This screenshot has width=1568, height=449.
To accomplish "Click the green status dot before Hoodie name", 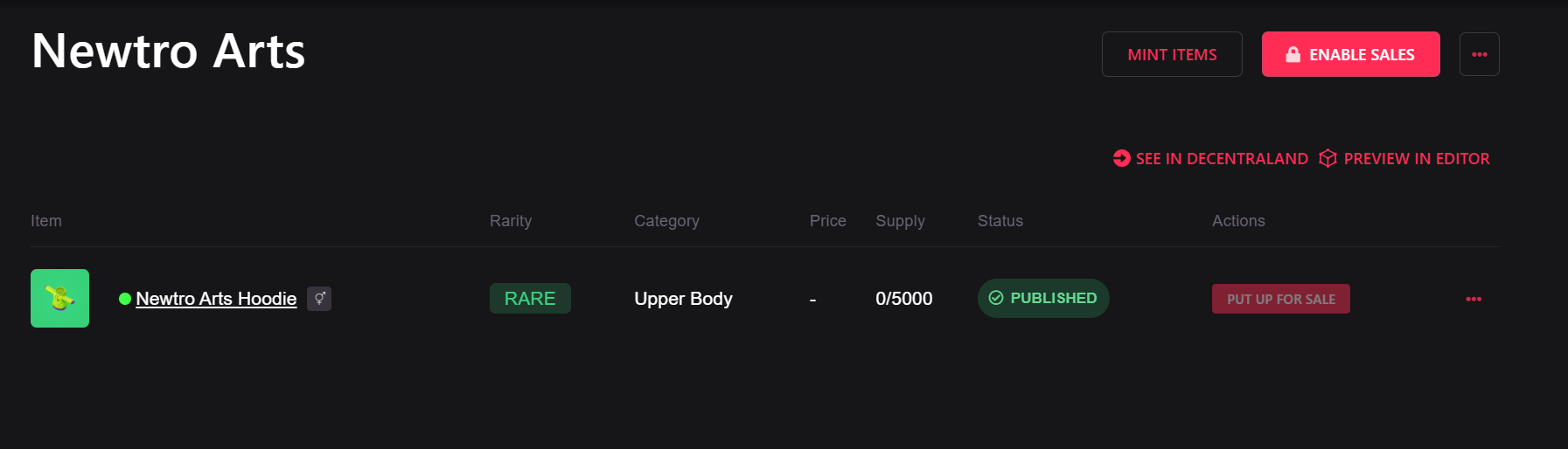I will 125,299.
